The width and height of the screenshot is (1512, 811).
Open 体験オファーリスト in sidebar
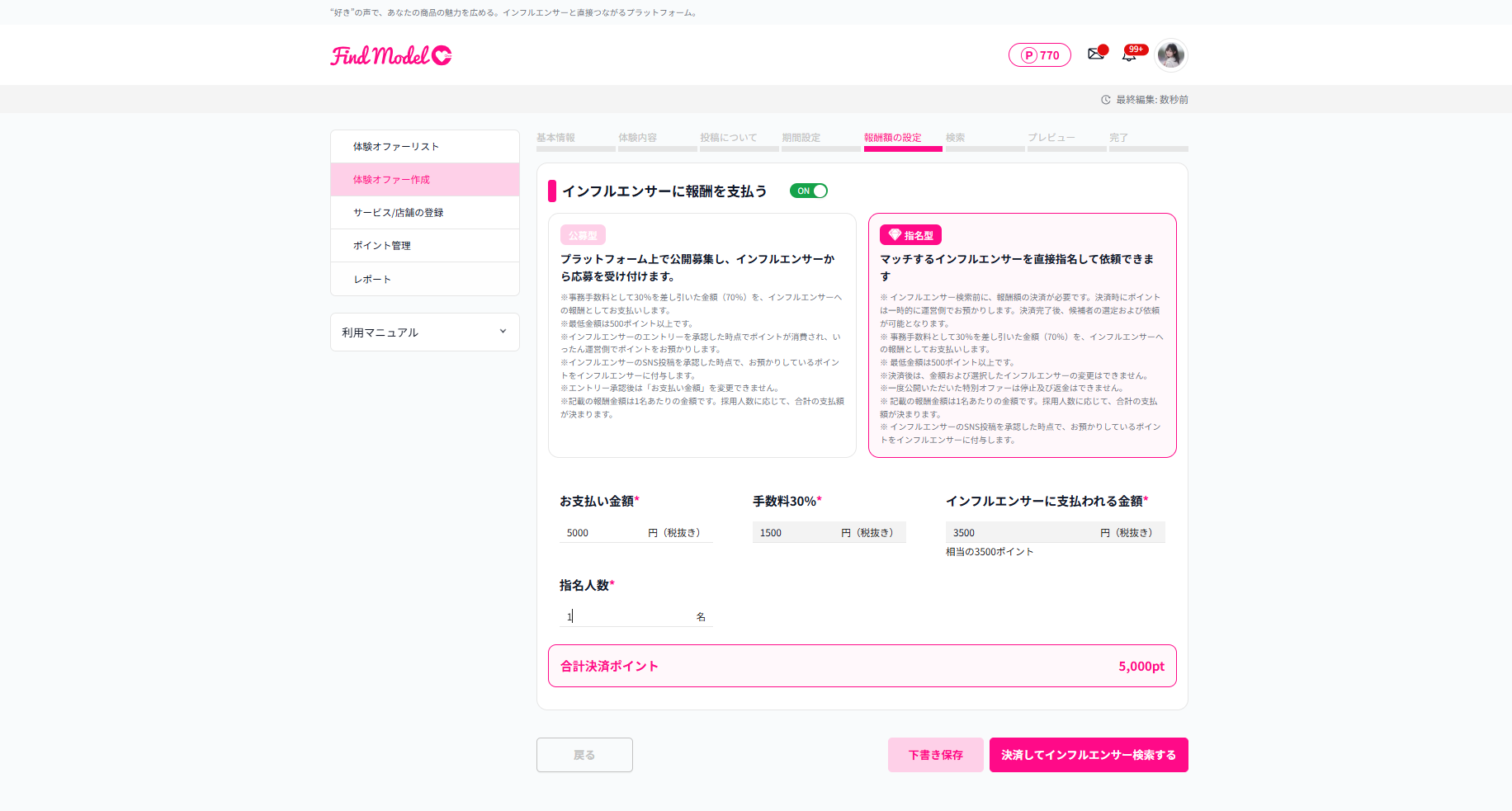[x=425, y=146]
